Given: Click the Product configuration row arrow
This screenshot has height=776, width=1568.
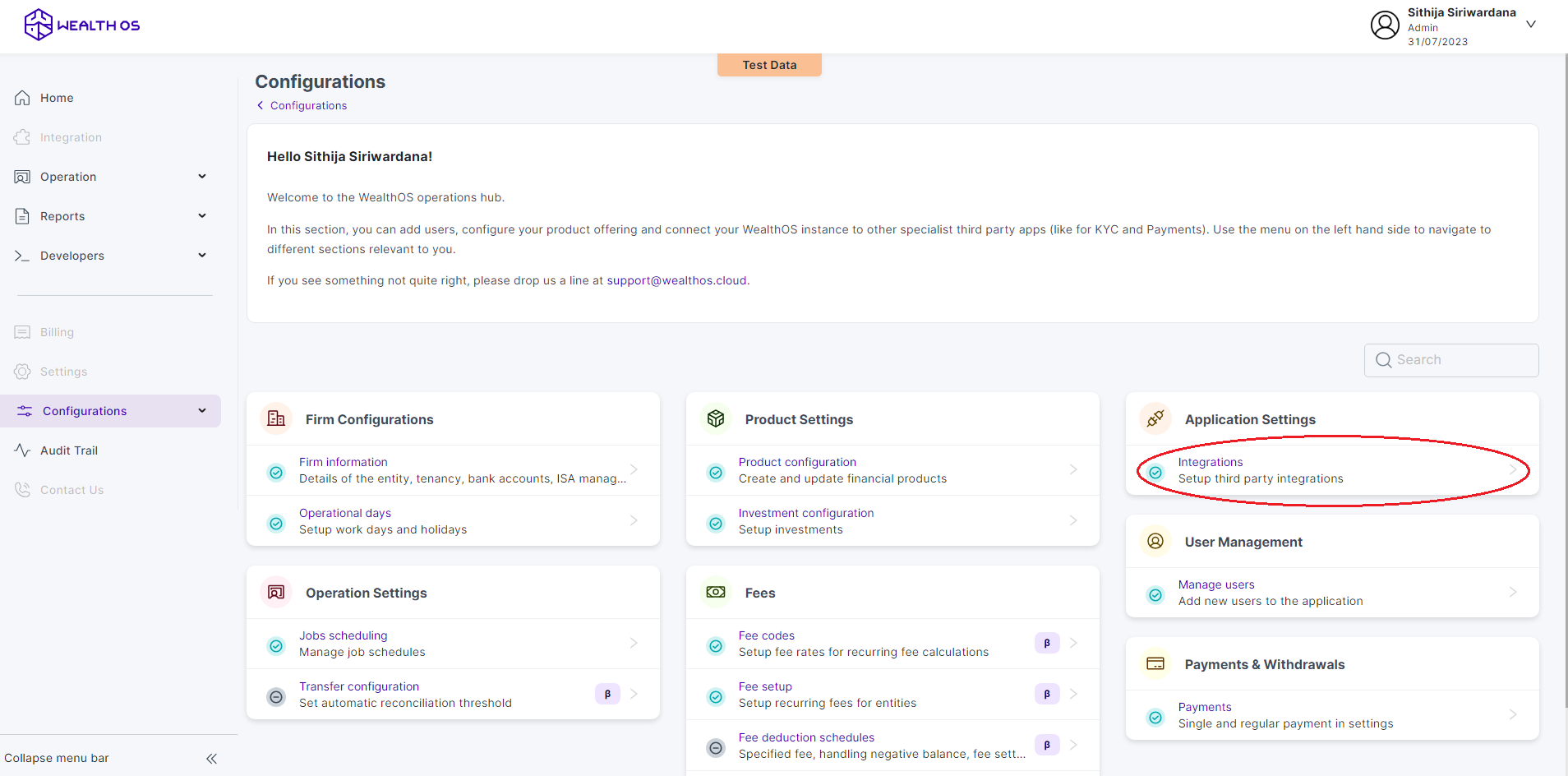Looking at the screenshot, I should click(1073, 469).
